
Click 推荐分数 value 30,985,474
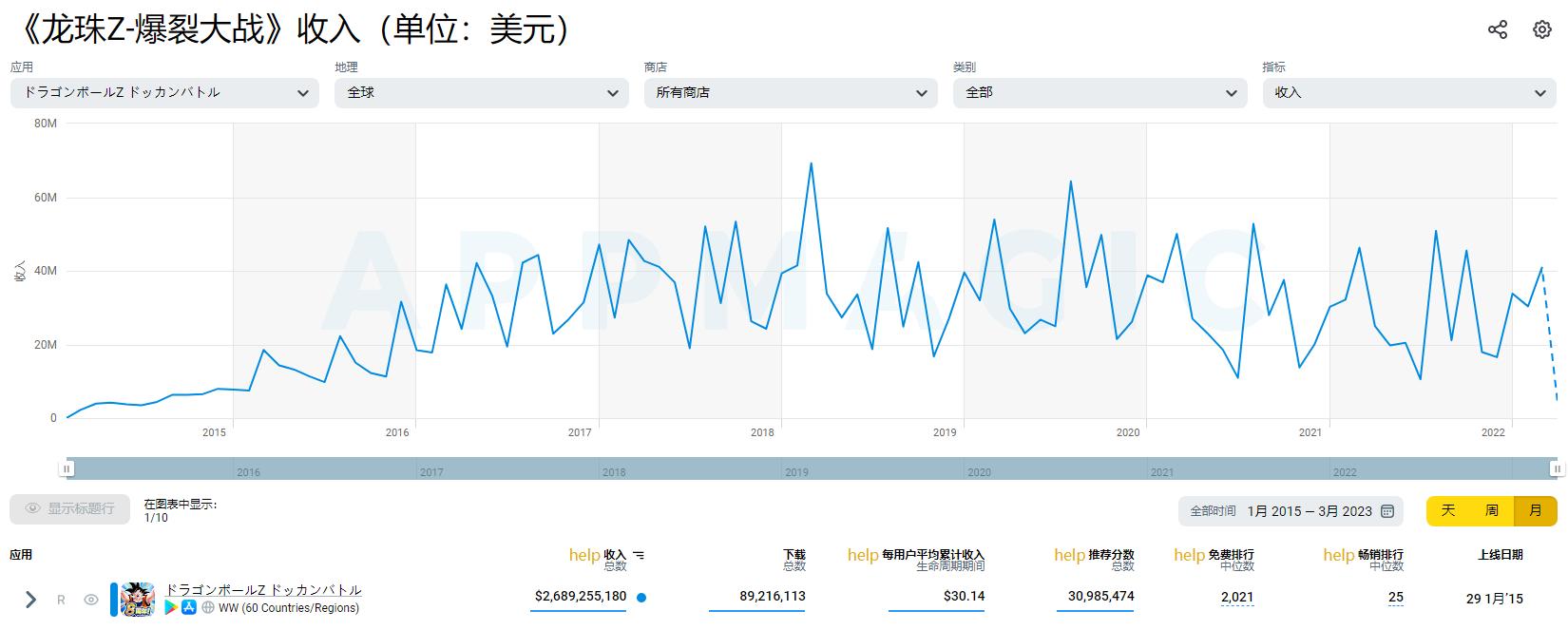point(1100,597)
